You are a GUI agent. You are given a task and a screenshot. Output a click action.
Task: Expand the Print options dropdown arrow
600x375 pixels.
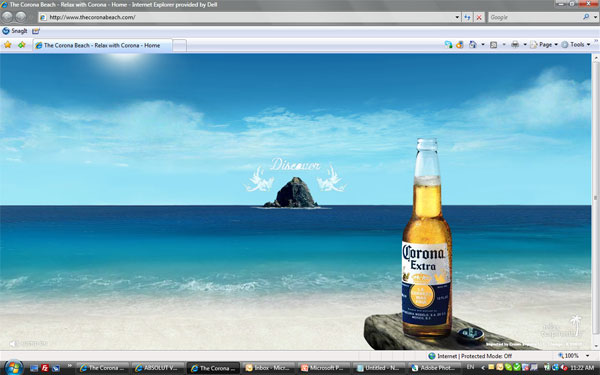[525, 45]
